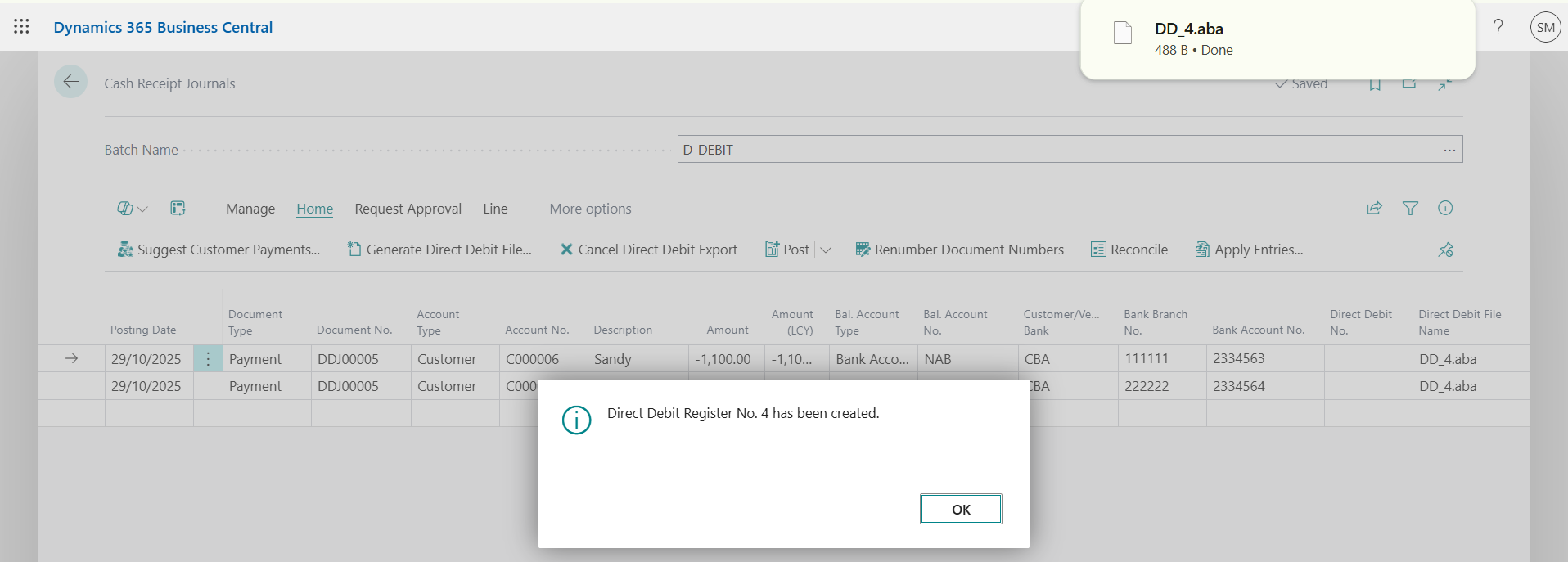The image size is (1568, 562).
Task: Open the analysis mode icon dropdown
Action: [132, 209]
